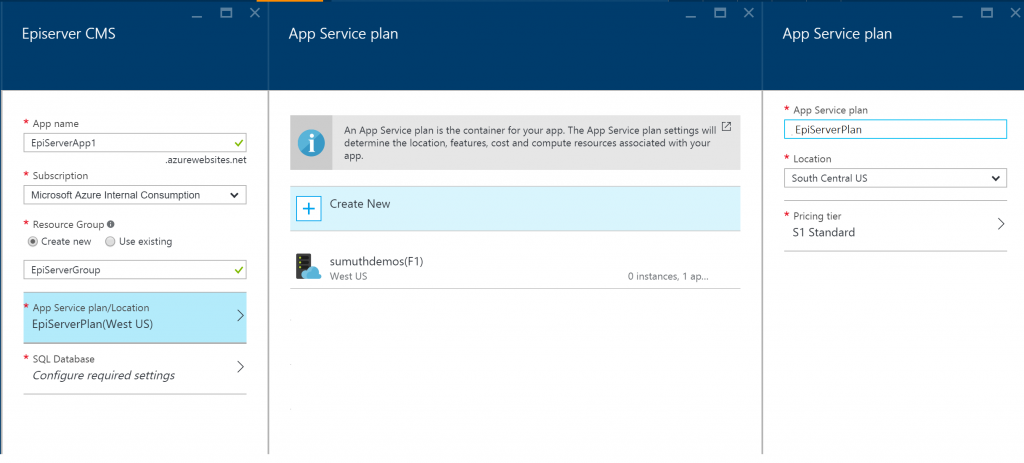Screen dimensions: 1024x463
Task: Open the Subscription dropdown
Action: [134, 195]
